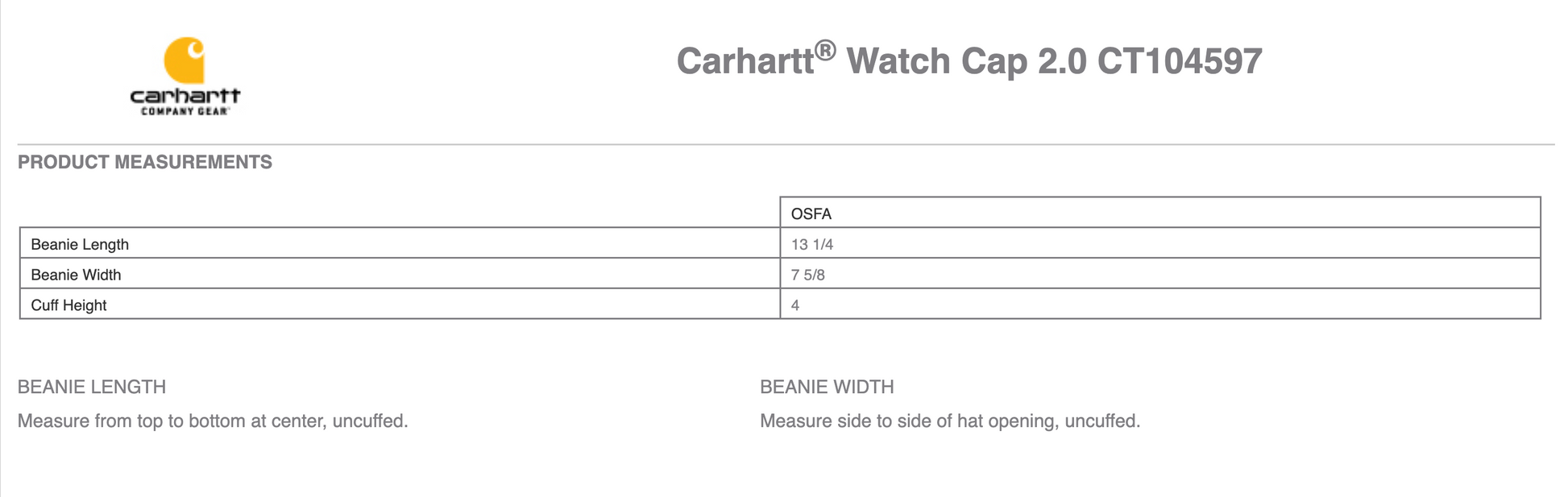Select the OSFA column header
The height and width of the screenshot is (497, 1568).
point(811,213)
